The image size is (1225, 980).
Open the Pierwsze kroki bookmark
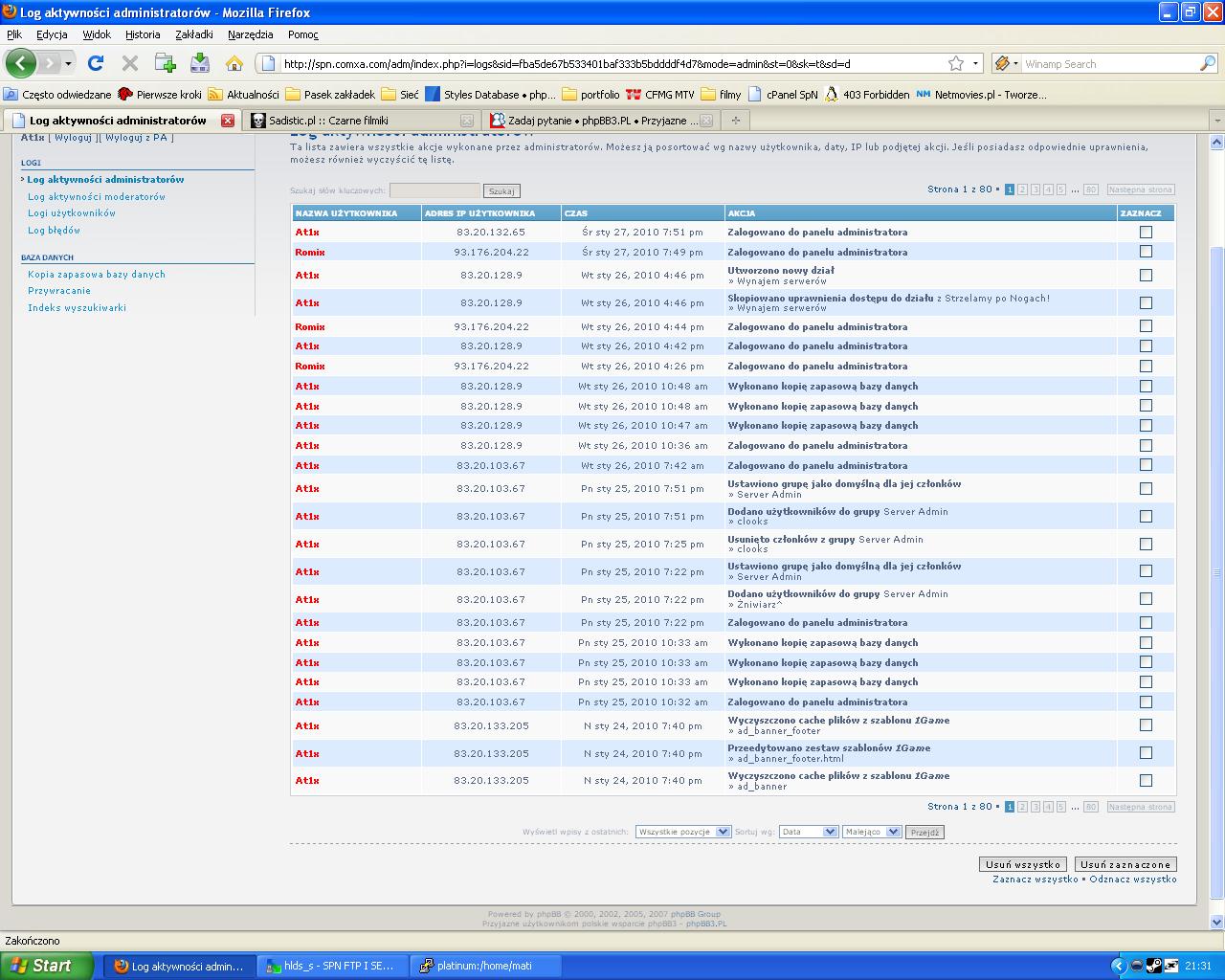pyautogui.click(x=160, y=95)
